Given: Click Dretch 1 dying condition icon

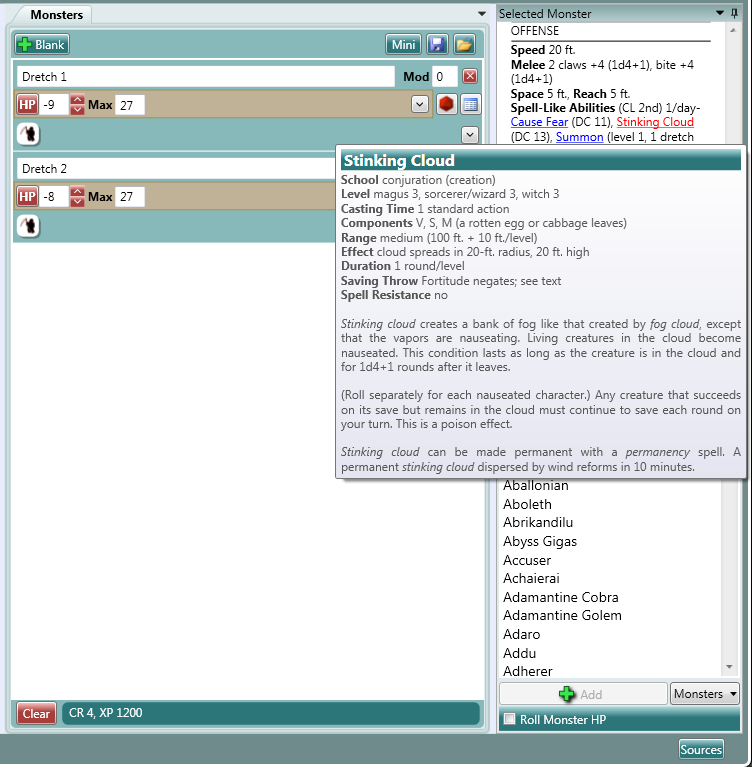Looking at the screenshot, I should point(28,134).
